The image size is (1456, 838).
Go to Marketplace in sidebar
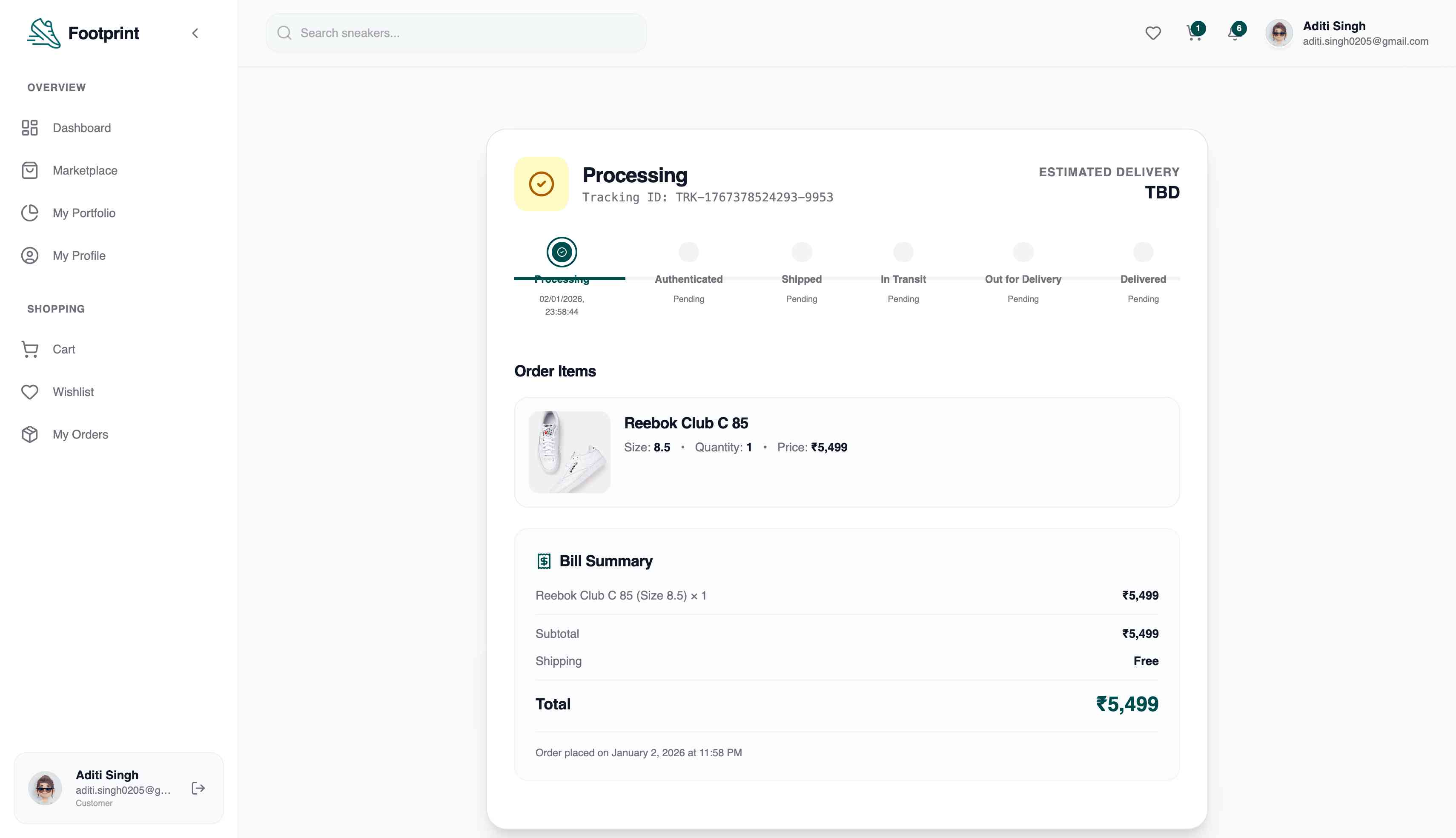click(x=85, y=170)
